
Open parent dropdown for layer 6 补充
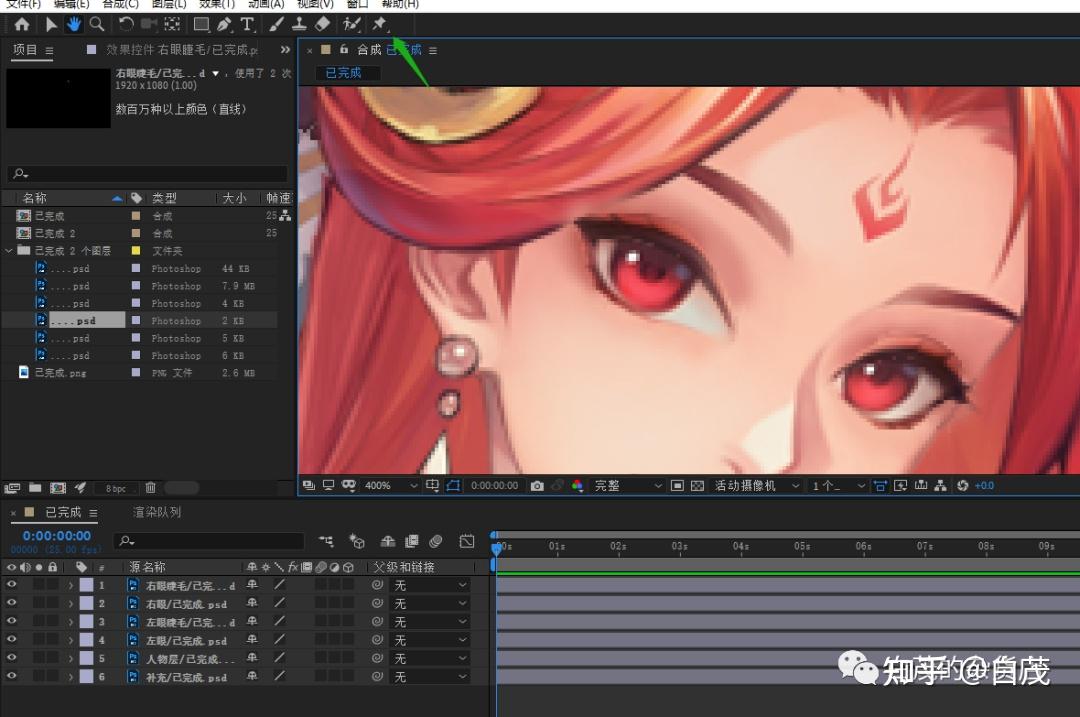[430, 677]
